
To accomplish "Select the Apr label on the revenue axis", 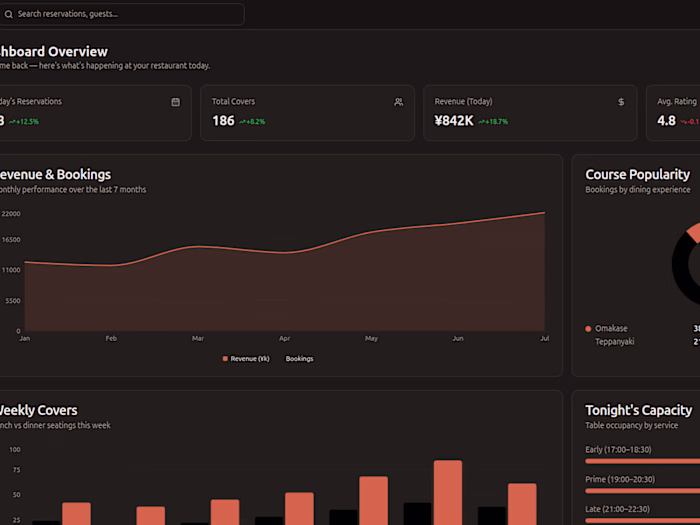I will click(x=284, y=338).
